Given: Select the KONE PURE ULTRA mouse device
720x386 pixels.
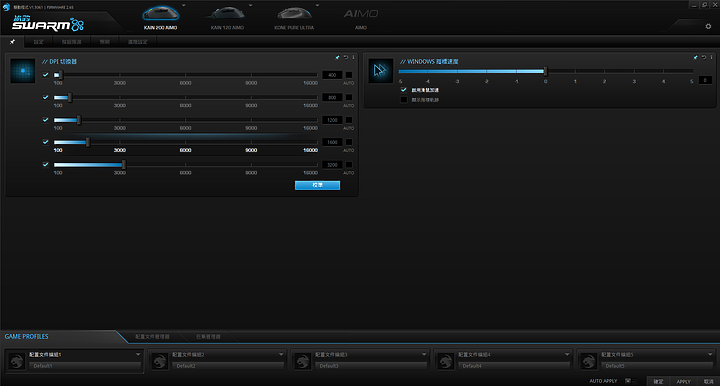Looking at the screenshot, I should [x=294, y=18].
